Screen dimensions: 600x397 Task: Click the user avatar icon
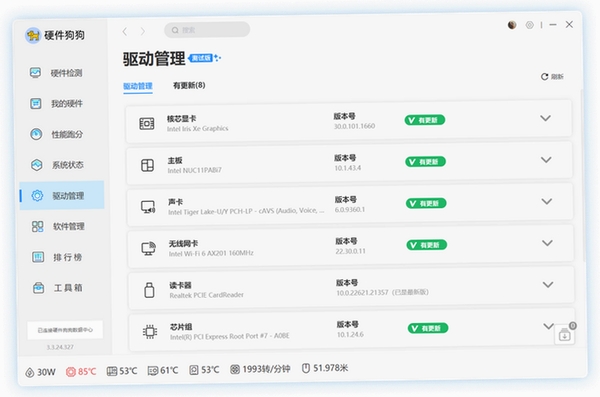click(x=512, y=25)
